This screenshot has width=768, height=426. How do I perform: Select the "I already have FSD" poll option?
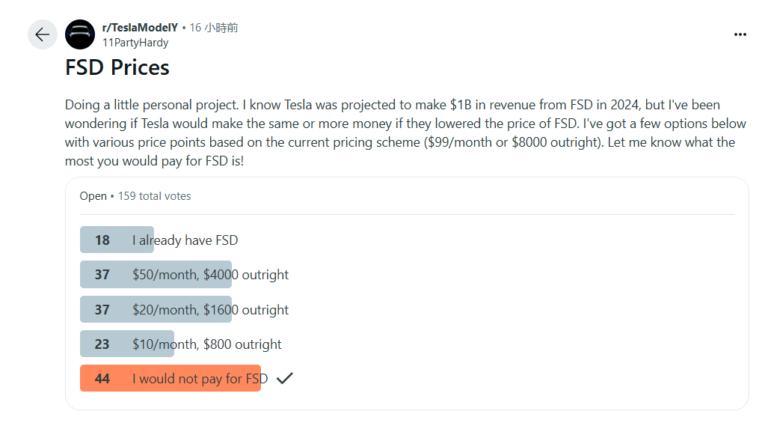[x=185, y=240]
